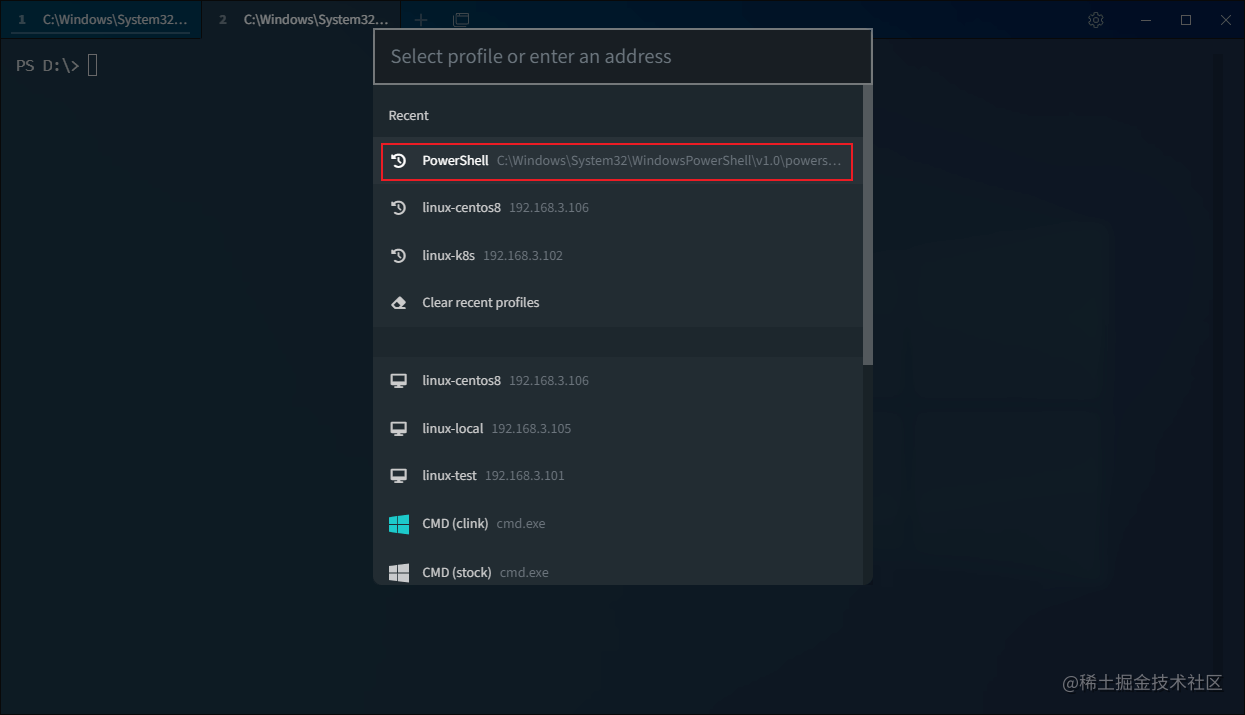Click history icon beside recent linux-centos8
This screenshot has height=715, width=1245.
click(398, 208)
